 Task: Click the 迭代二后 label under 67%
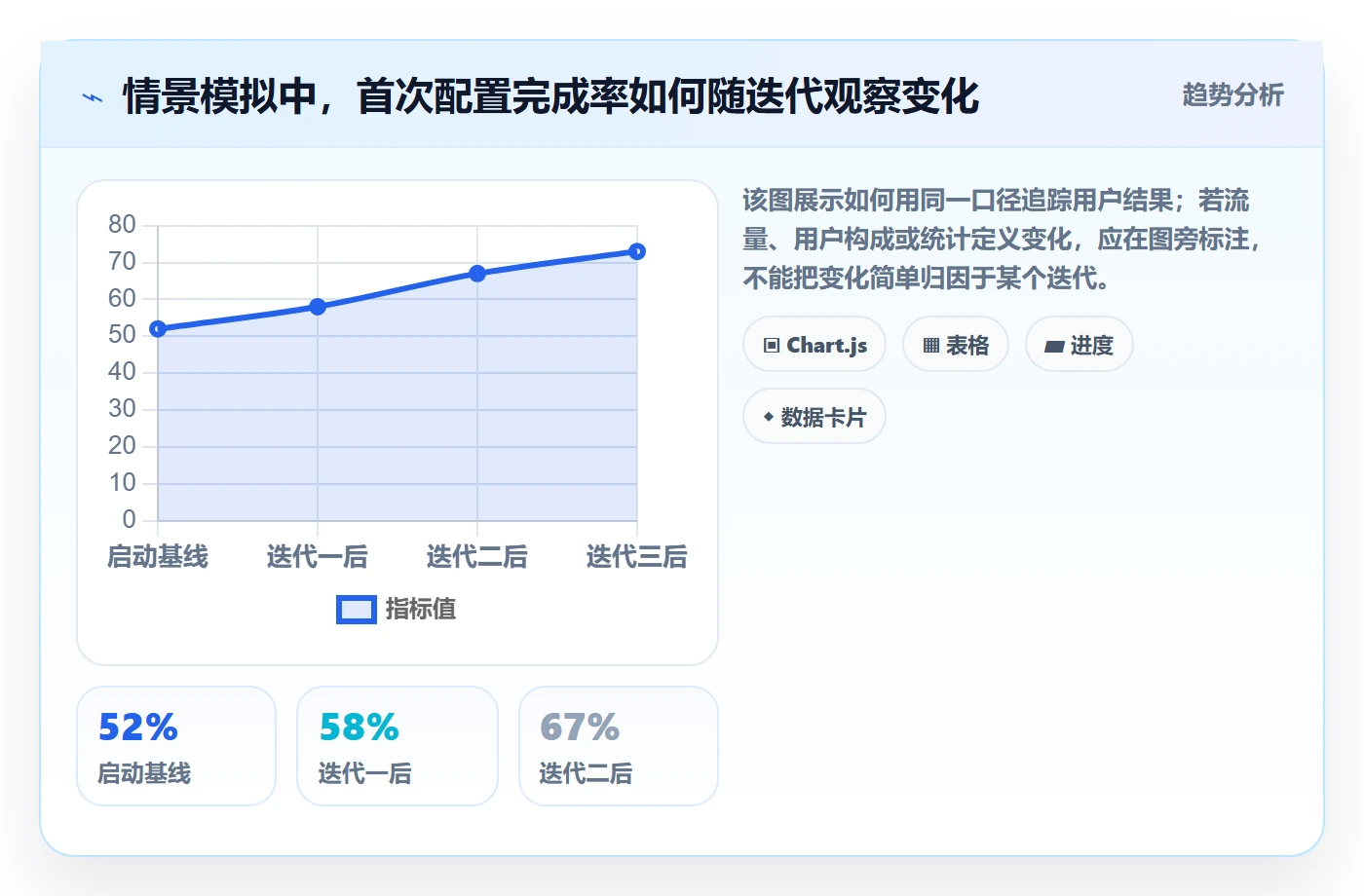click(587, 773)
